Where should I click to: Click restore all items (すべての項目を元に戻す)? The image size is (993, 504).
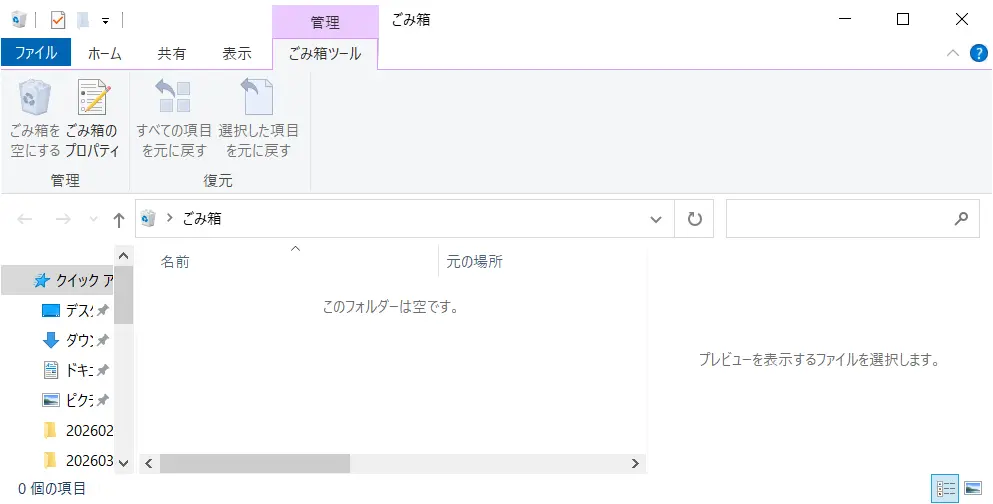pyautogui.click(x=174, y=118)
